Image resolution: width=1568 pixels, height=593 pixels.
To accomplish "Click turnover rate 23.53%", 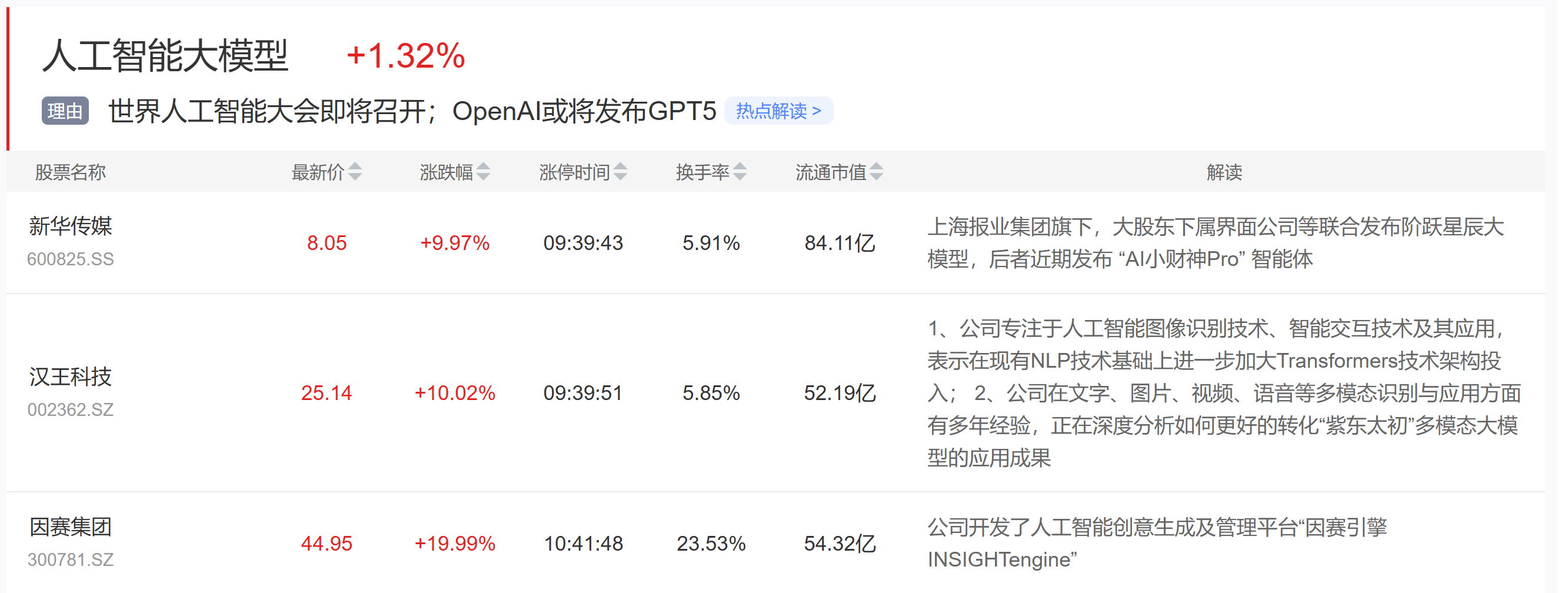I will 711,543.
